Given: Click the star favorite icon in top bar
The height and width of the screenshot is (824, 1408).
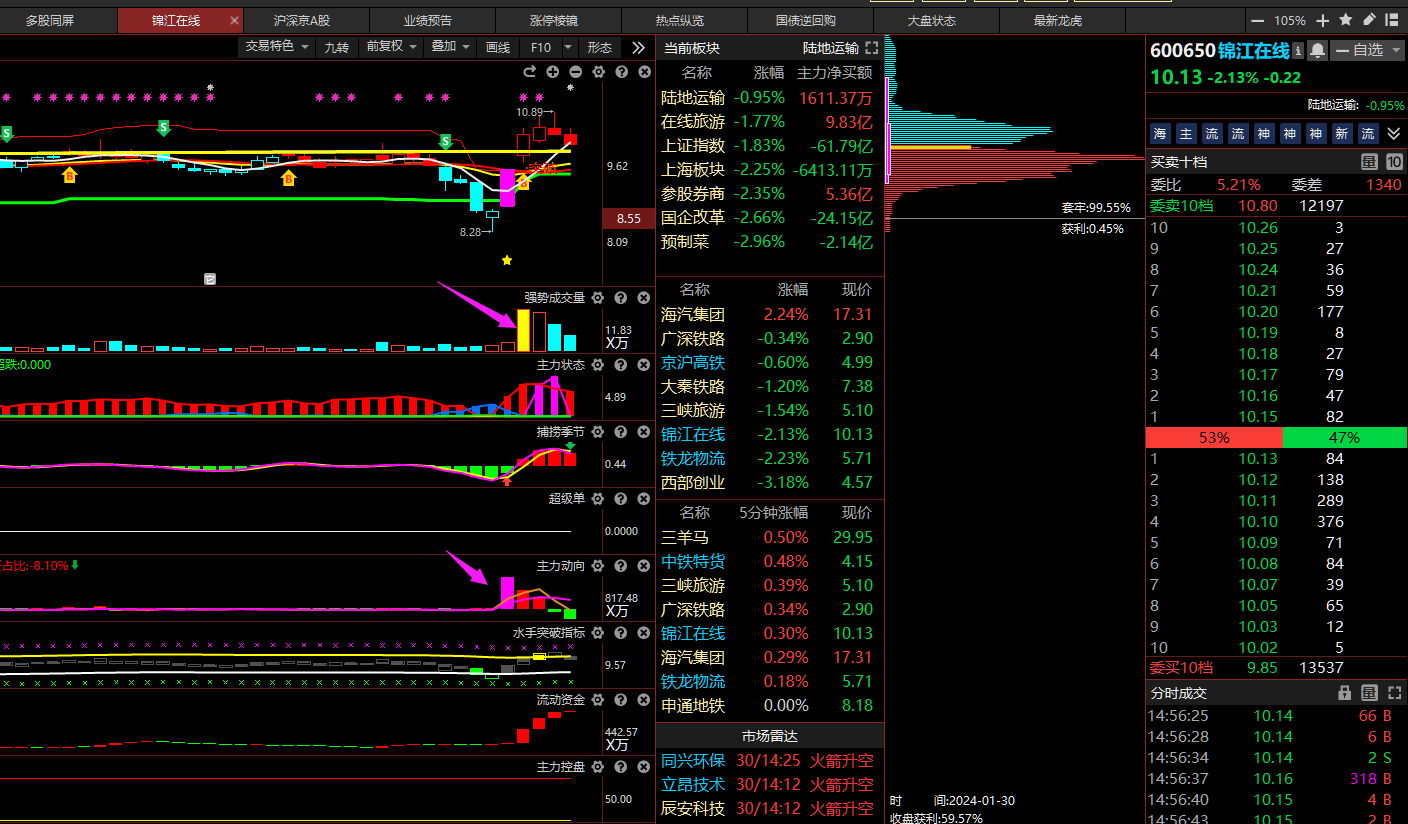Looking at the screenshot, I should click(x=1346, y=19).
